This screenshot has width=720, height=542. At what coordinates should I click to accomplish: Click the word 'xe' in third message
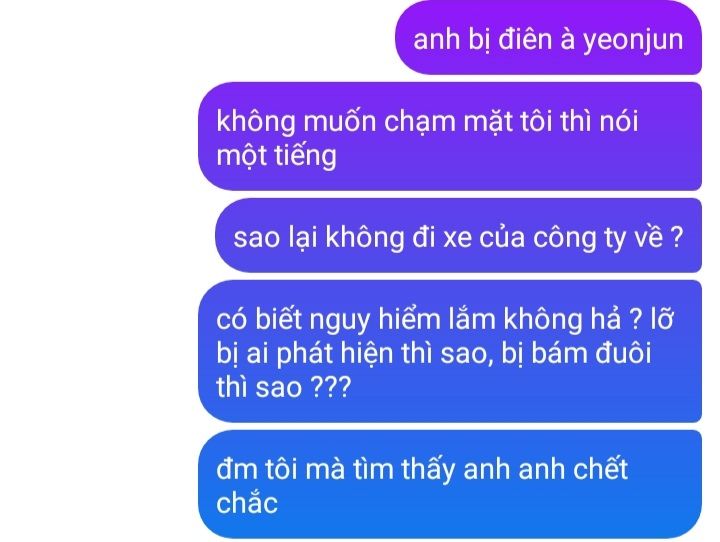click(x=457, y=239)
